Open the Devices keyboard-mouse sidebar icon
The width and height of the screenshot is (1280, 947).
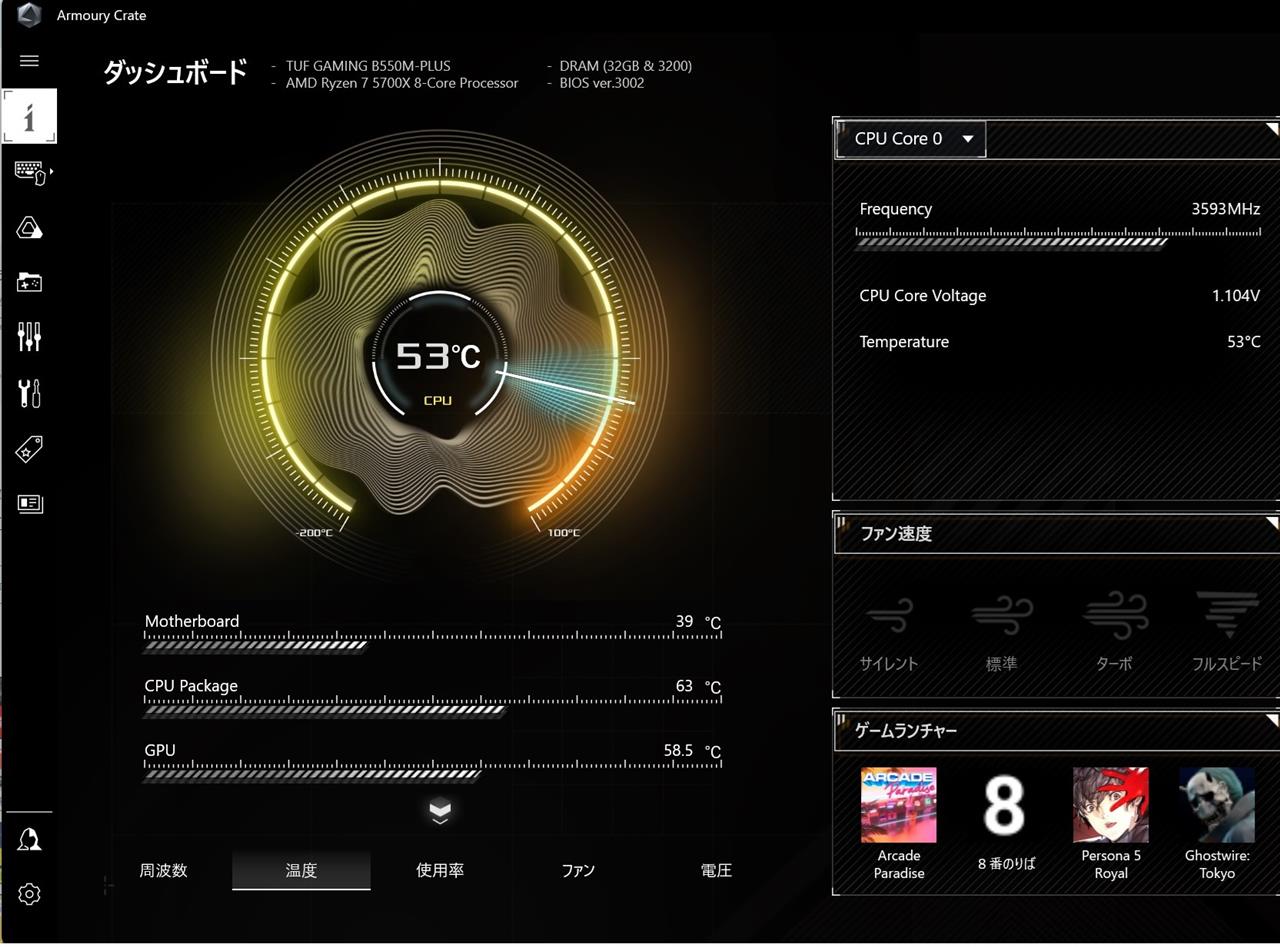31,172
